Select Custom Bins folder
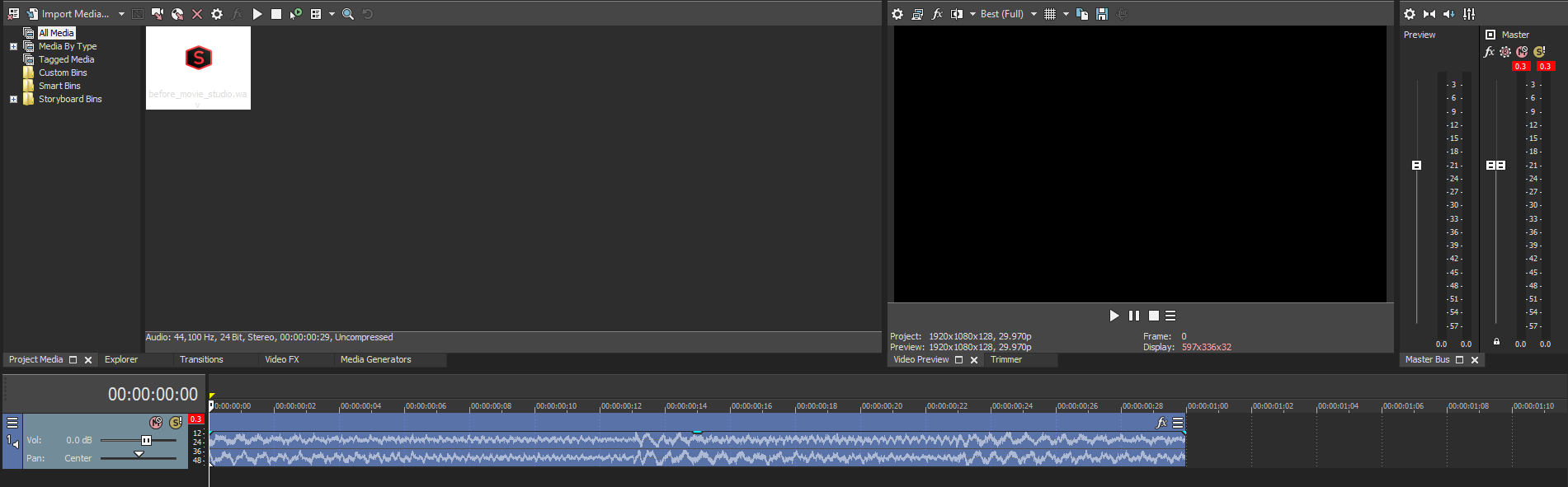The width and height of the screenshot is (1568, 487). 63,73
